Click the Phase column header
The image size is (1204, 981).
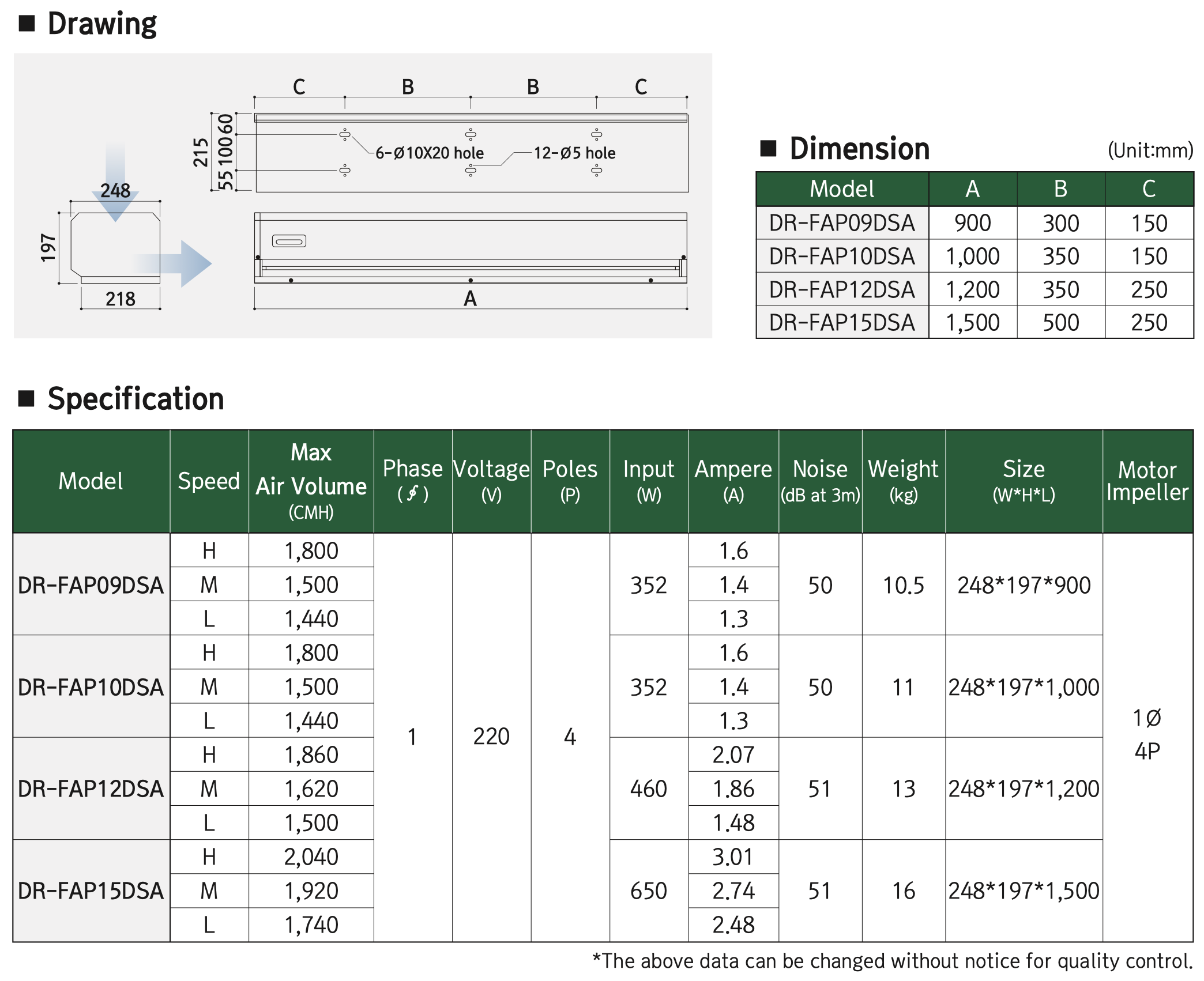click(x=413, y=481)
